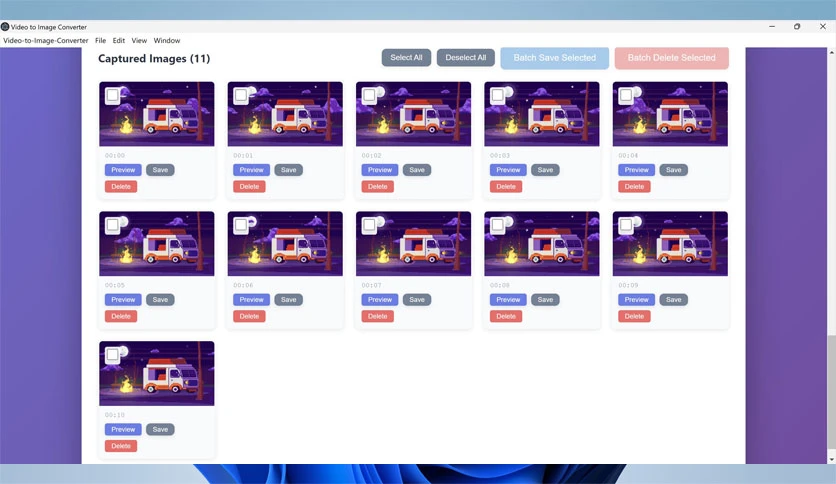Viewport: 836px width, 484px height.
Task: Save the 00:08 captured image
Action: tap(545, 300)
